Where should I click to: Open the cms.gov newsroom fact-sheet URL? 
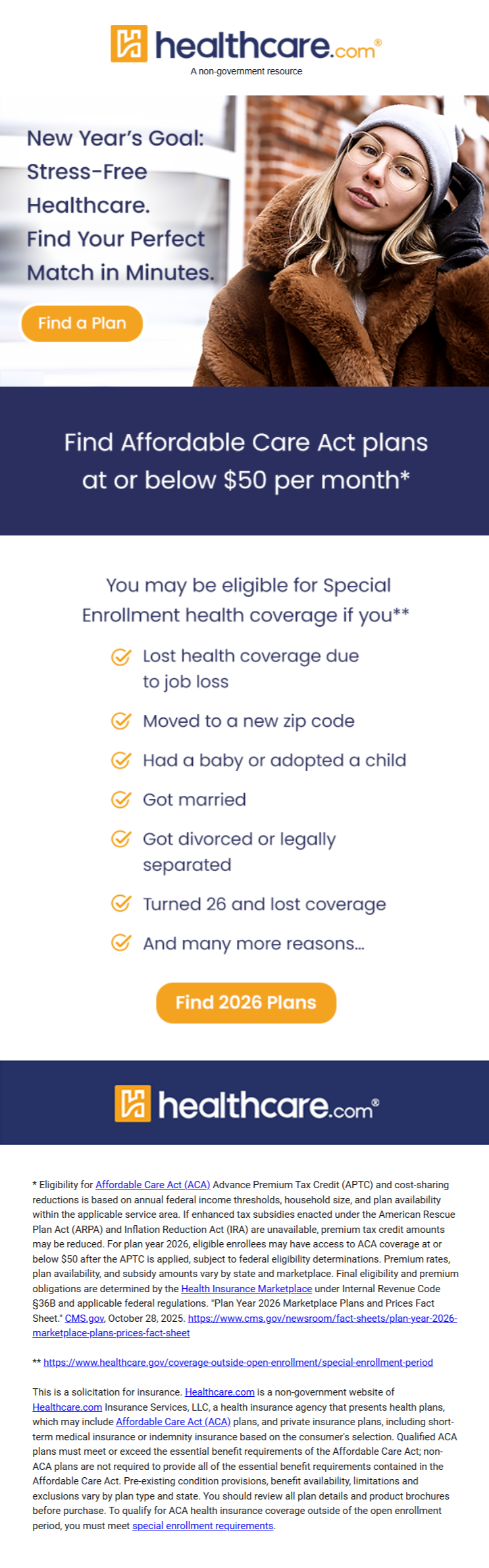click(322, 1318)
